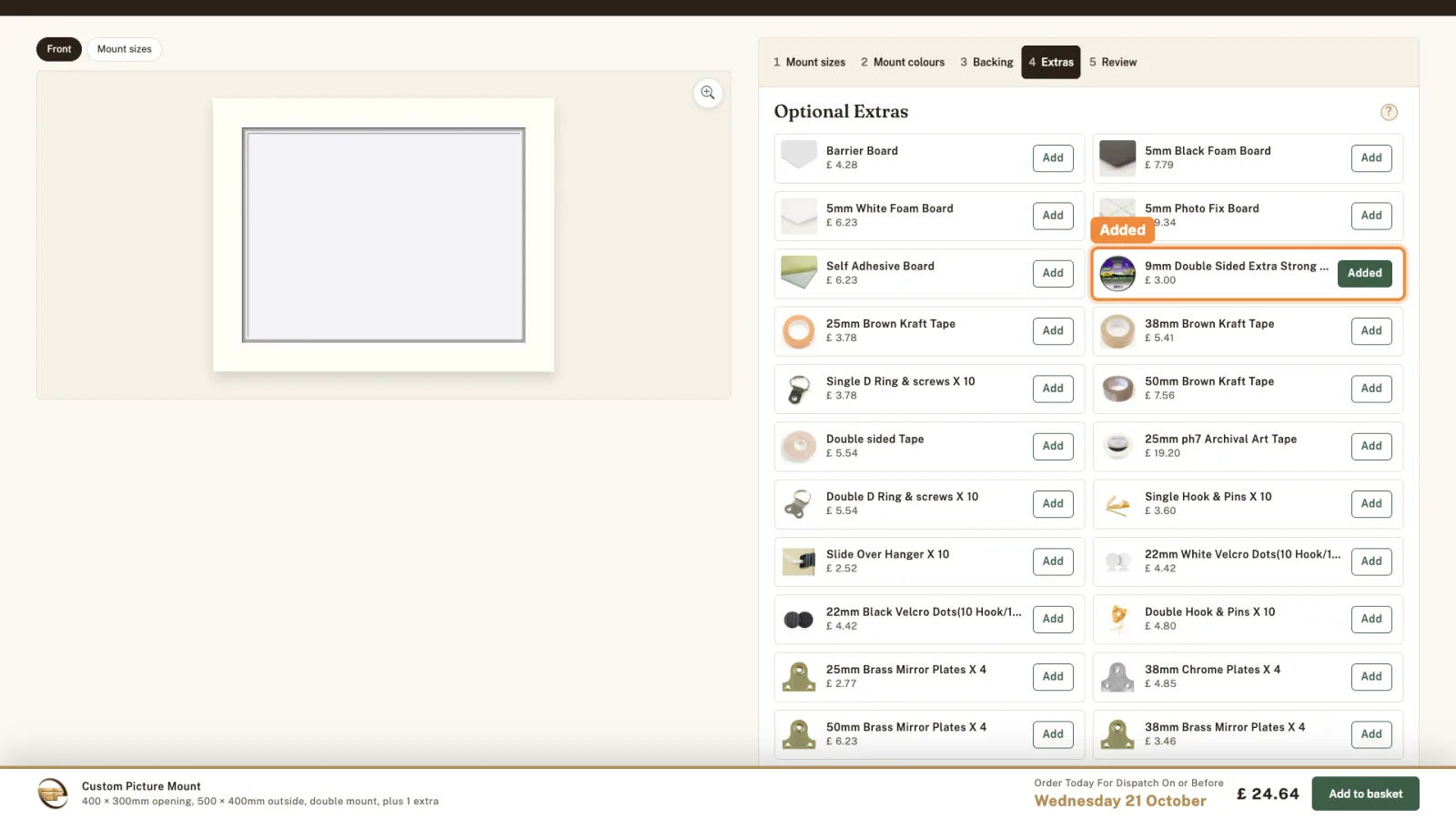Click the Slide Over Hanger image

pos(799,561)
